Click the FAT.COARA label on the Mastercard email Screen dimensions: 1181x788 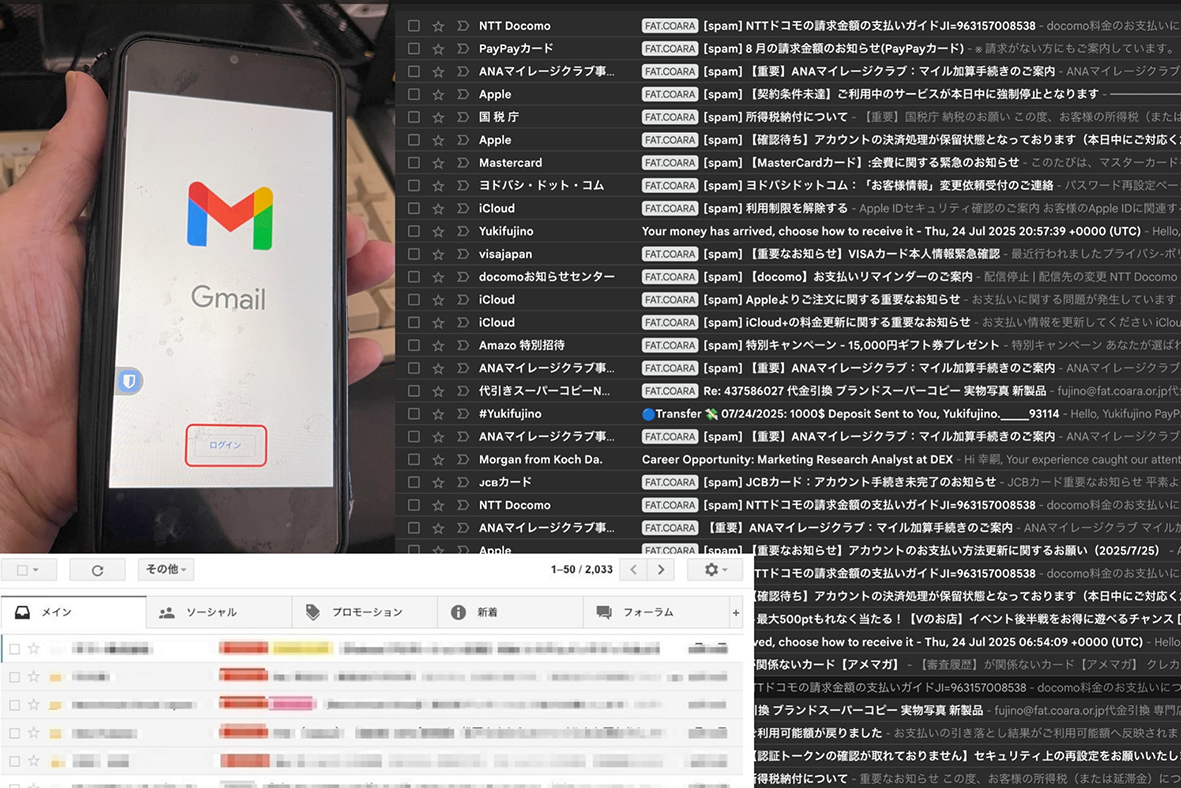(670, 163)
